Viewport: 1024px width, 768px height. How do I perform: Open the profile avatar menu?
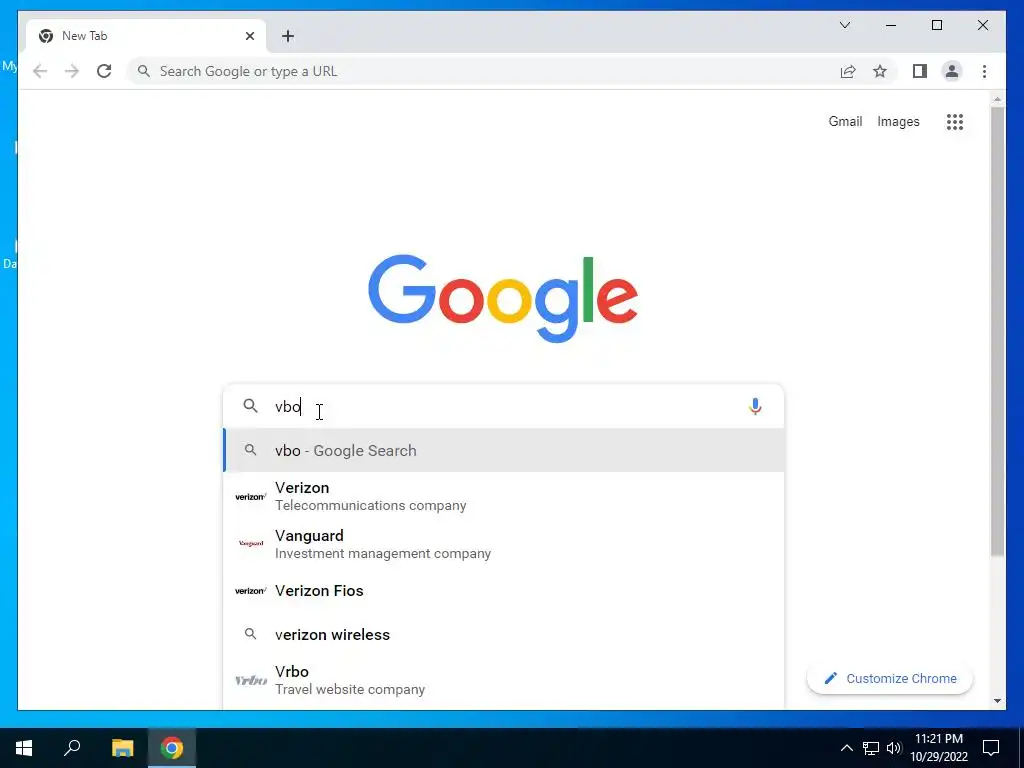tap(952, 71)
